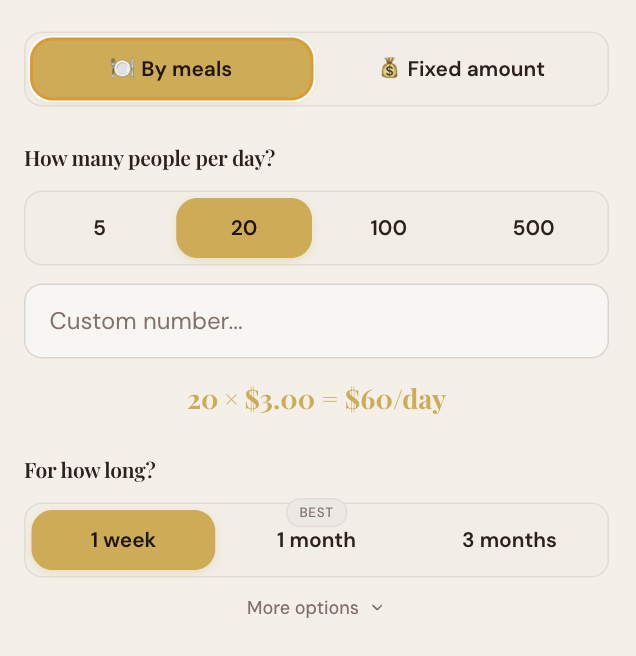Click the "For how long?" heading
This screenshot has height=656, width=636.
pos(90,470)
